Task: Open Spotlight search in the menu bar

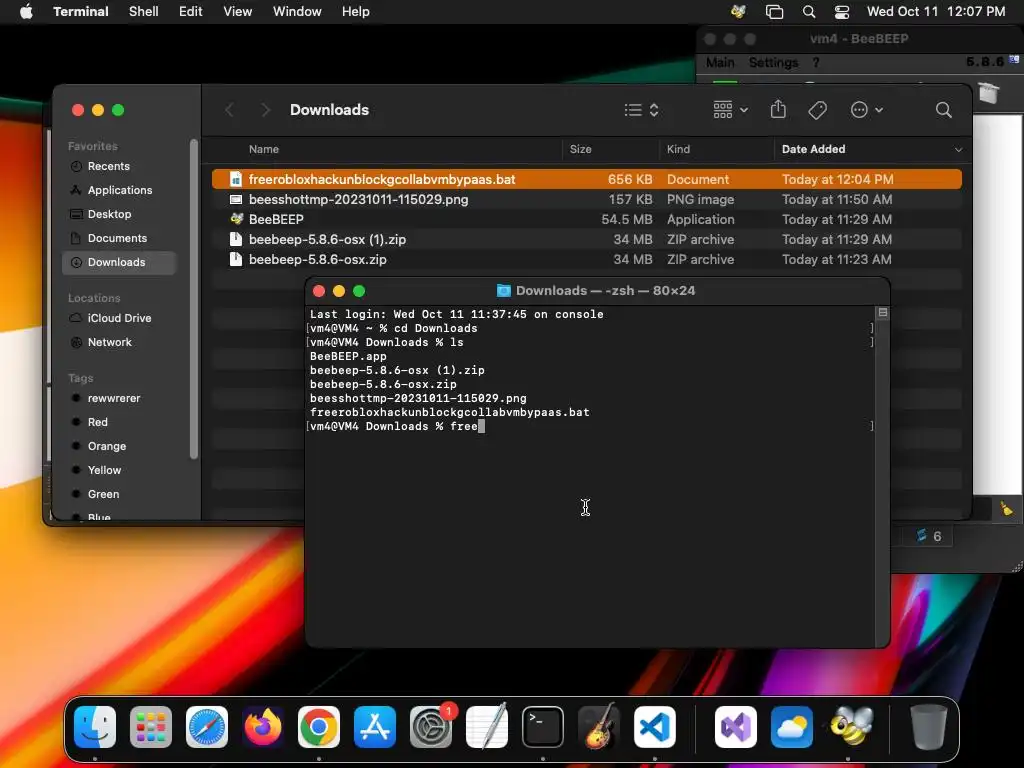Action: tap(808, 12)
